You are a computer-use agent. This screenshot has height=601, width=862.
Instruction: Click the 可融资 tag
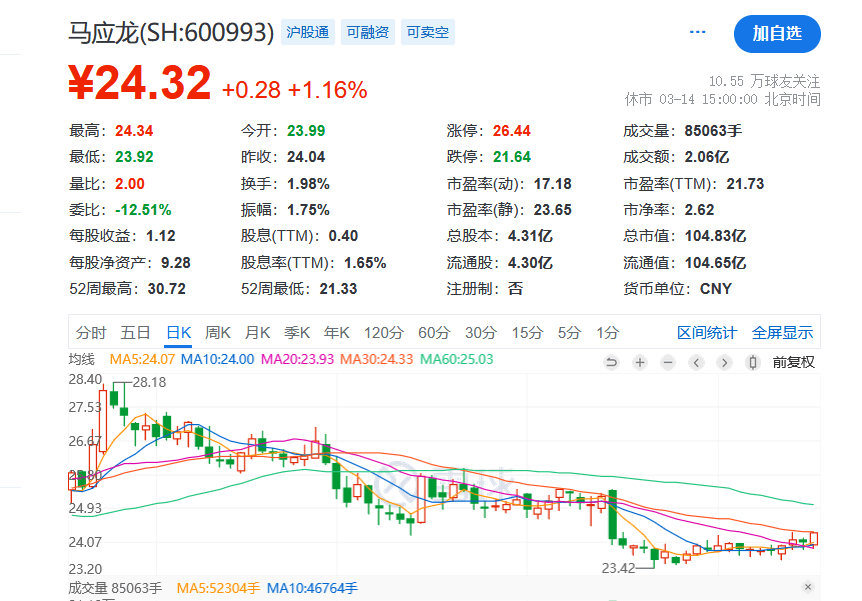point(368,32)
